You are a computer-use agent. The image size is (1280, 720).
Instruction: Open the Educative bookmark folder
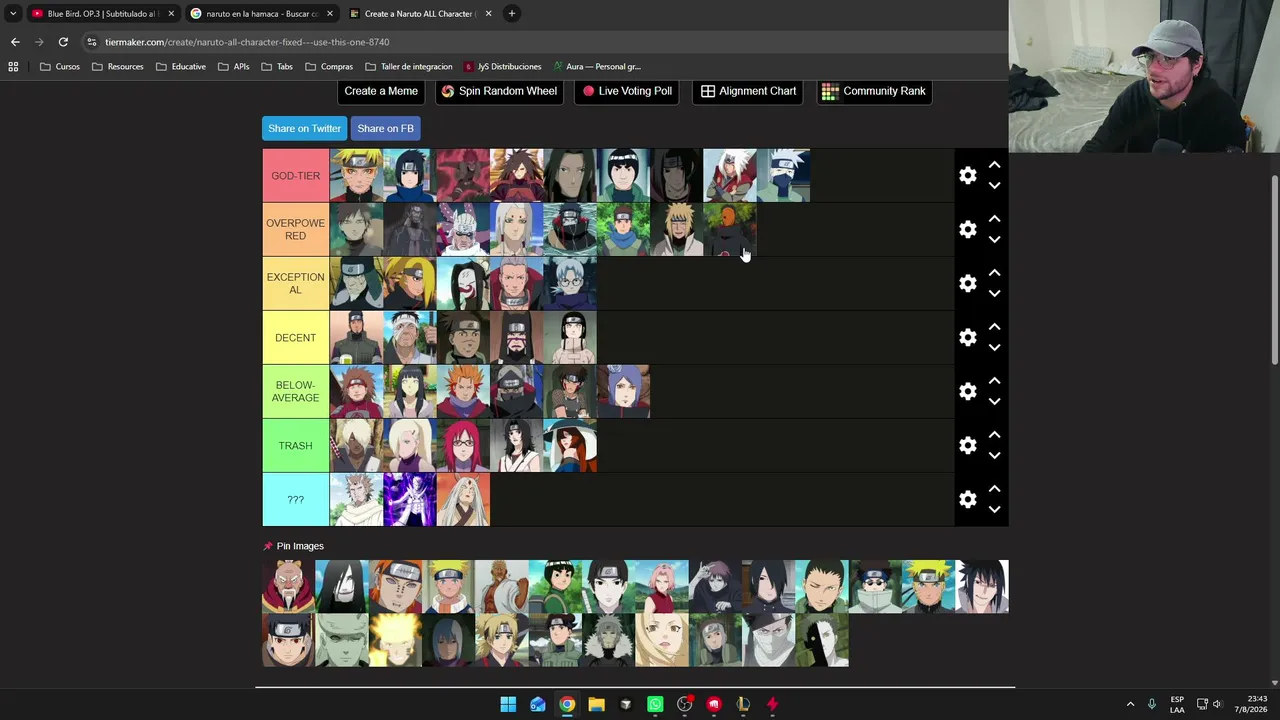click(x=181, y=67)
